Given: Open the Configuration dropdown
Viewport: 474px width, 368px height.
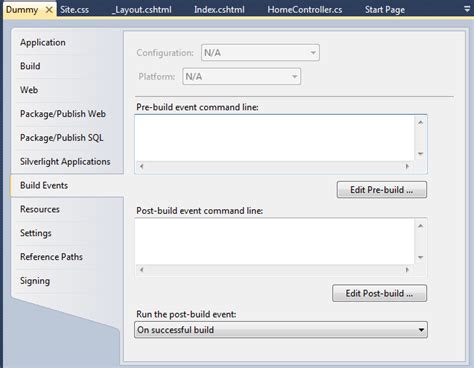Looking at the screenshot, I should (x=260, y=53).
